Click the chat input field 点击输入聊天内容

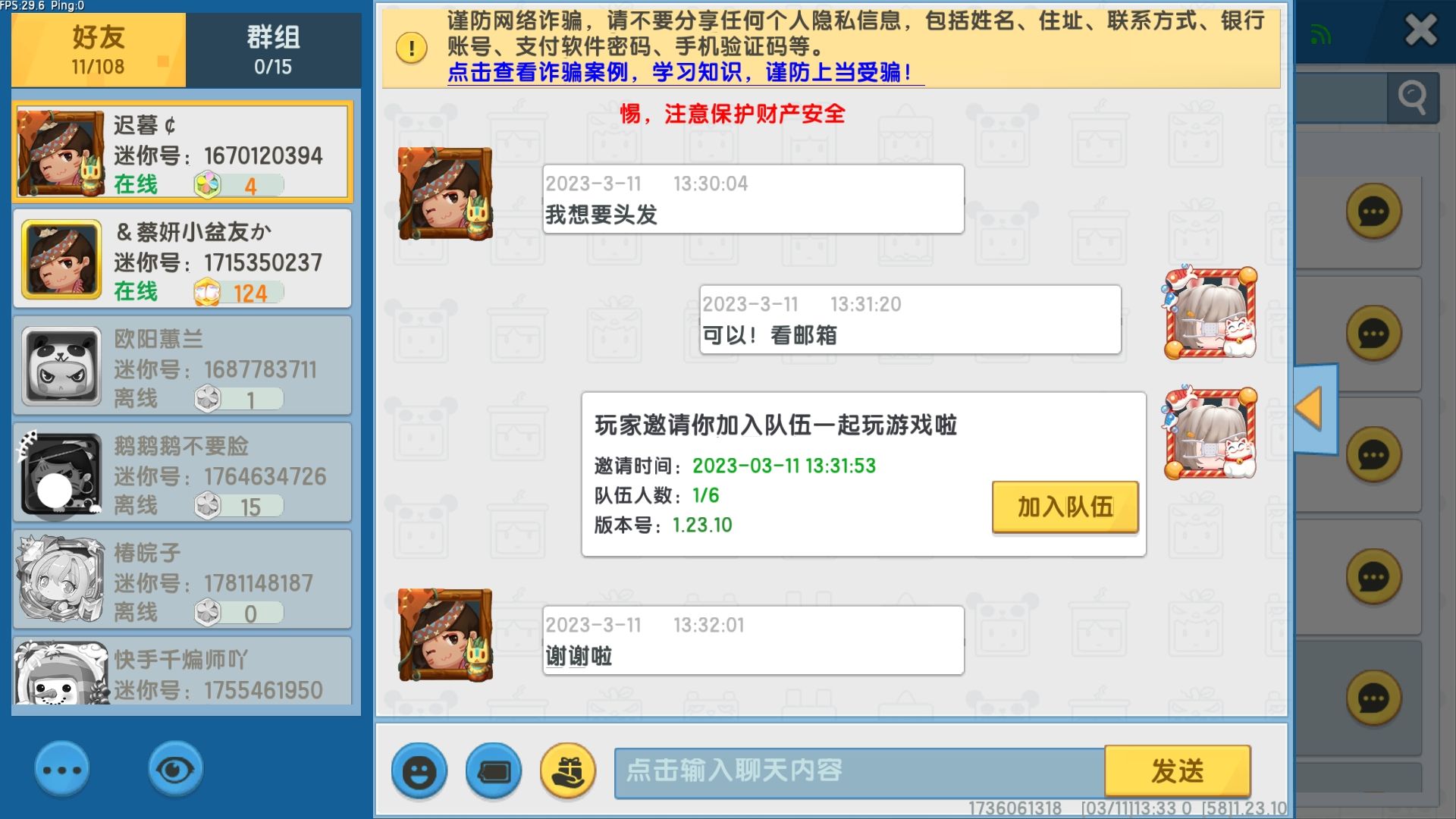tap(859, 772)
